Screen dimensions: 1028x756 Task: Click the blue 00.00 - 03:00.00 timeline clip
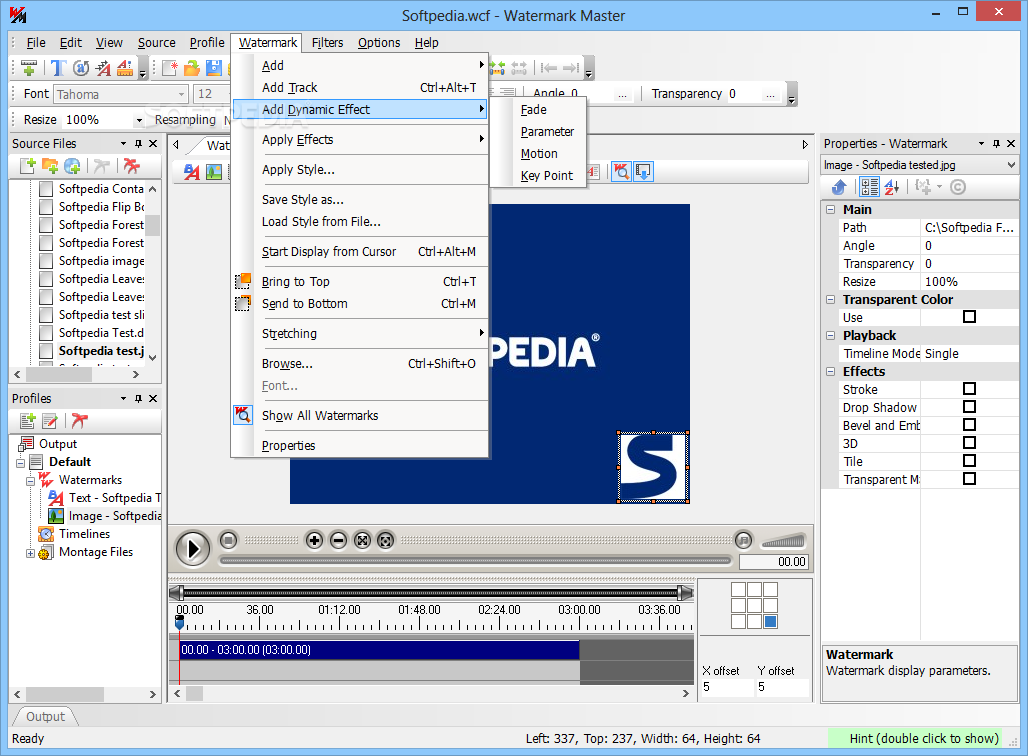click(x=379, y=650)
